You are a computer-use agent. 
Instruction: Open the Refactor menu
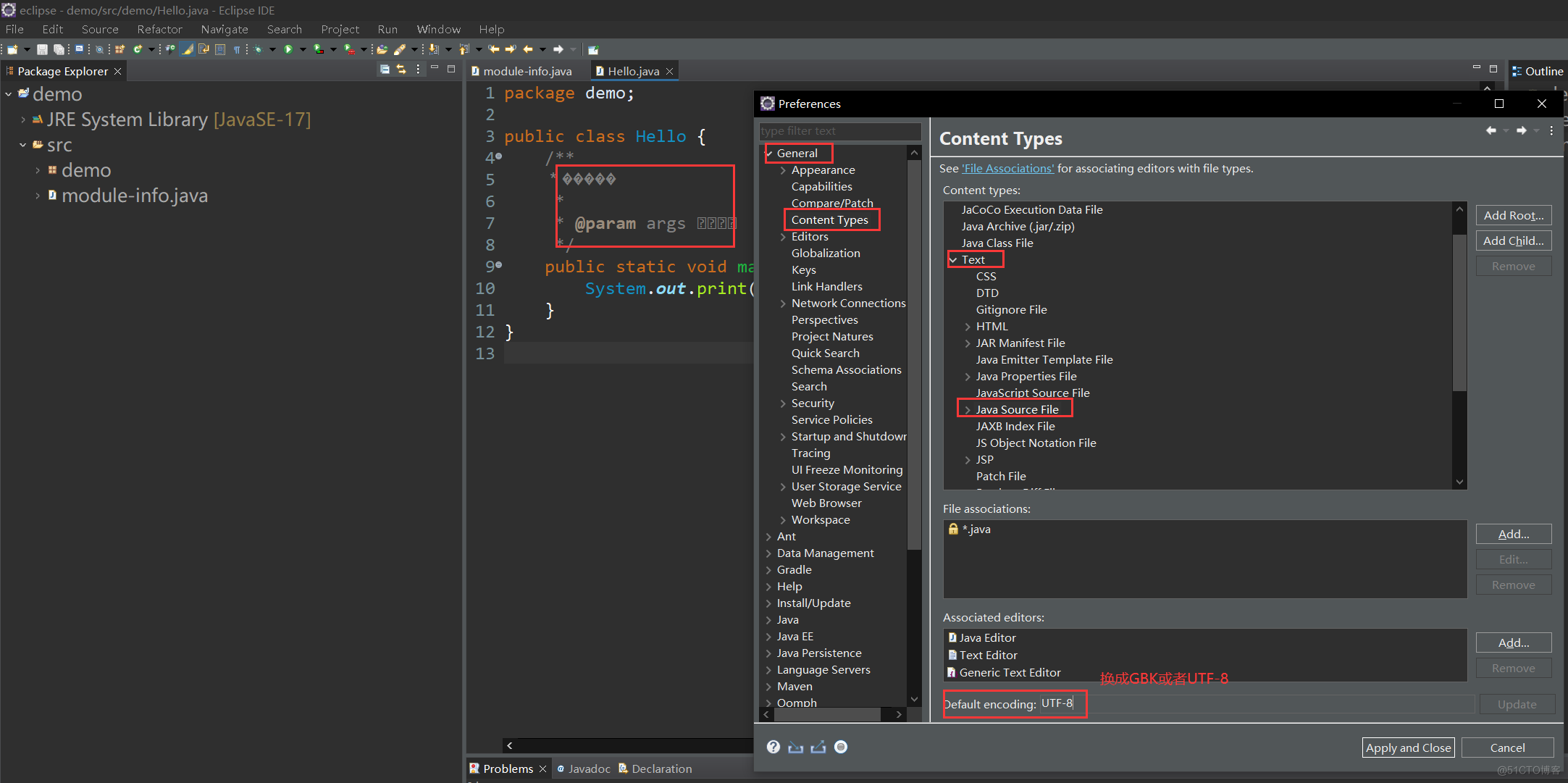pos(159,29)
